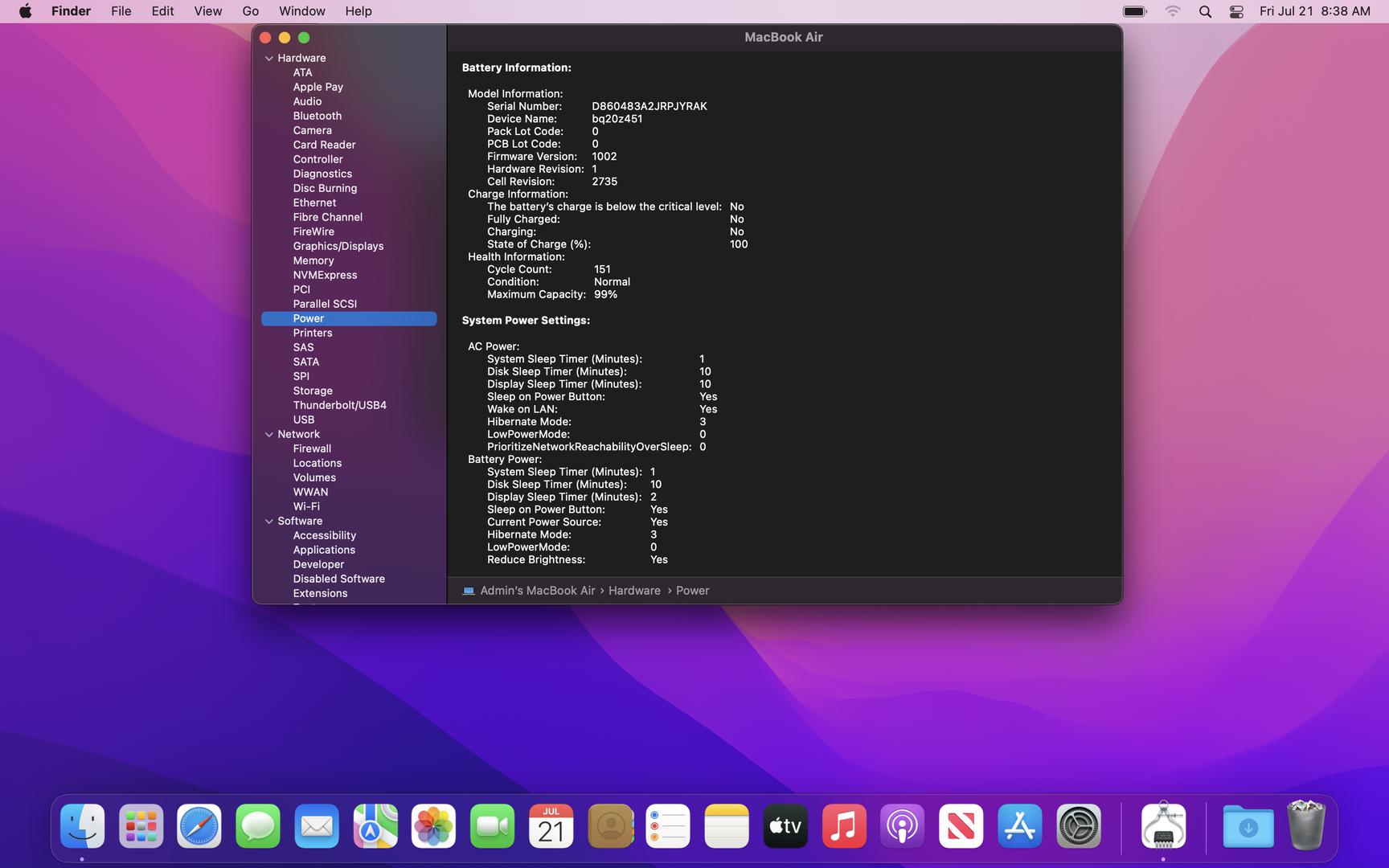Click Maximum Capacity value 99%
The height and width of the screenshot is (868, 1389).
(x=606, y=294)
